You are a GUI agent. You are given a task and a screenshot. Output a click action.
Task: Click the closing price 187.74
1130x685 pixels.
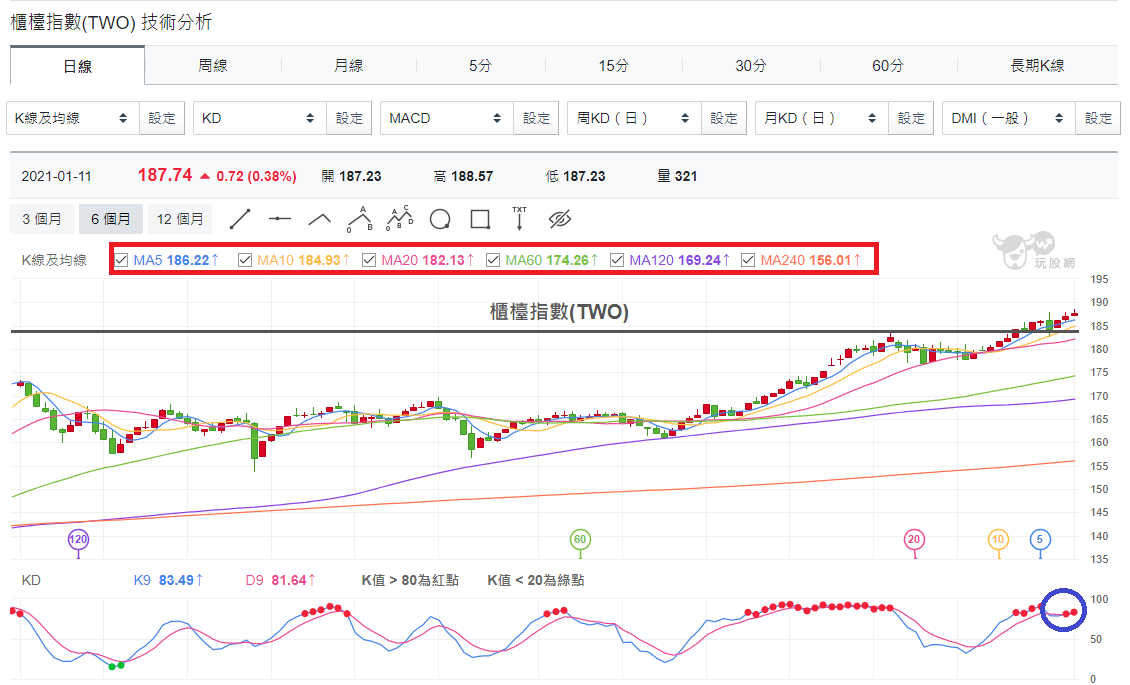click(165, 175)
